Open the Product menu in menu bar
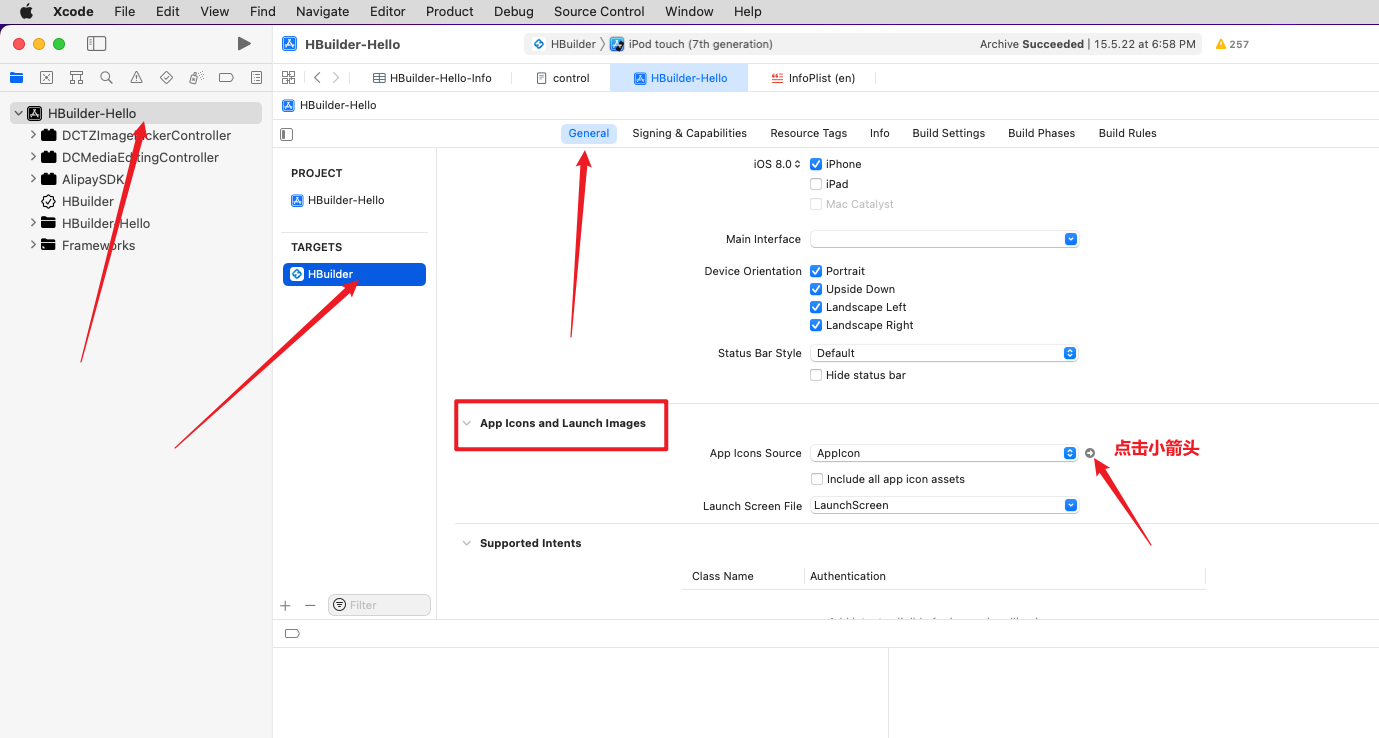 [449, 11]
